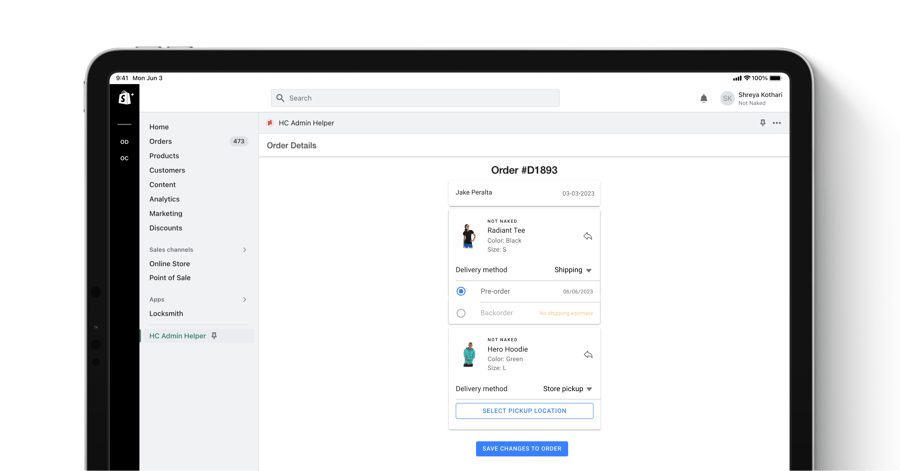Go to Home in sidebar
Viewport: 900px width, 471px height.
click(x=159, y=127)
